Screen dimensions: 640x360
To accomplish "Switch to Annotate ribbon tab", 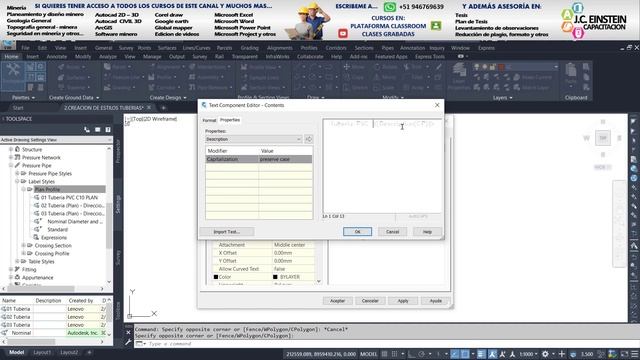I will (x=57, y=57).
